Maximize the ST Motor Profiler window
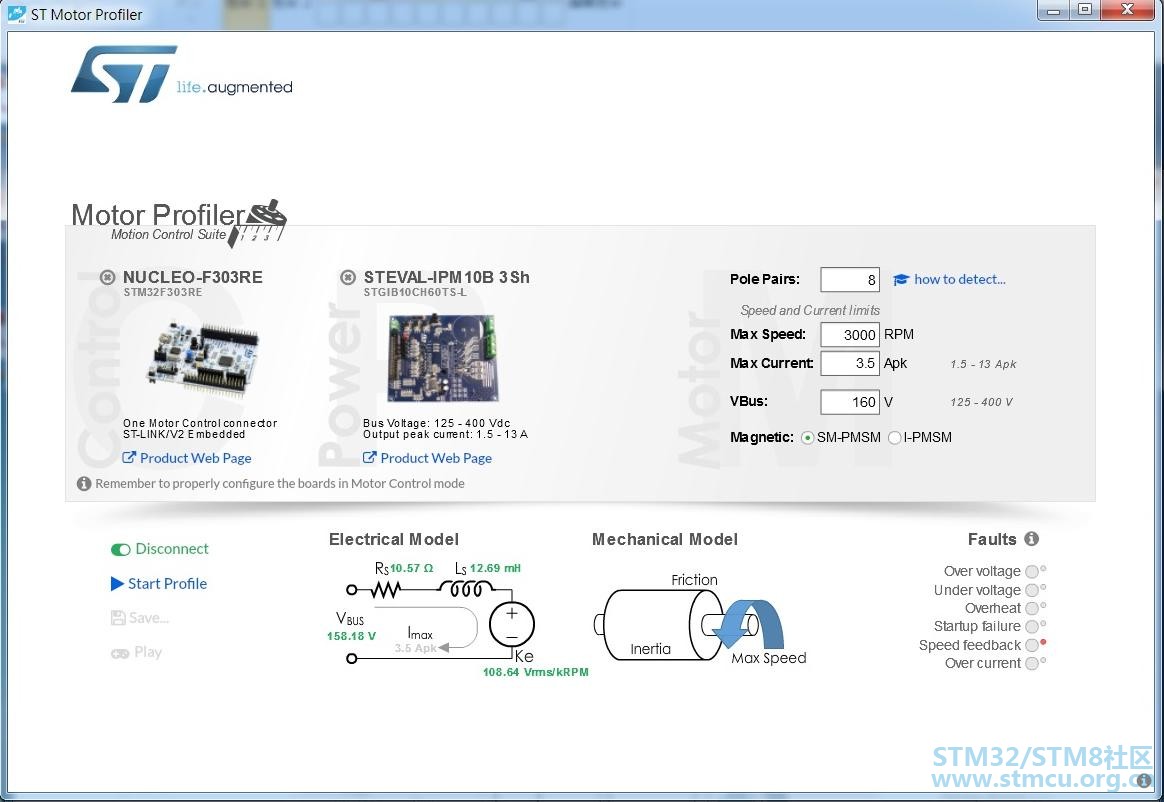1164x802 pixels. coord(1085,10)
